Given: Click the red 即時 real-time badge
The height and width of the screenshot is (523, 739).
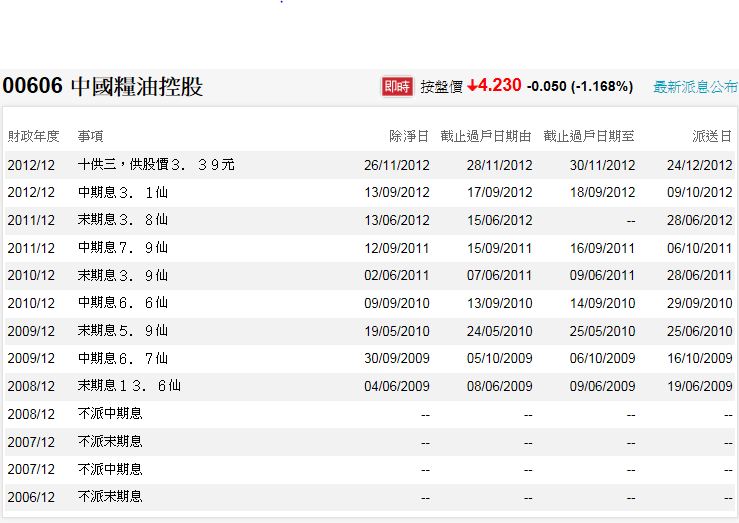Looking at the screenshot, I should (x=397, y=87).
